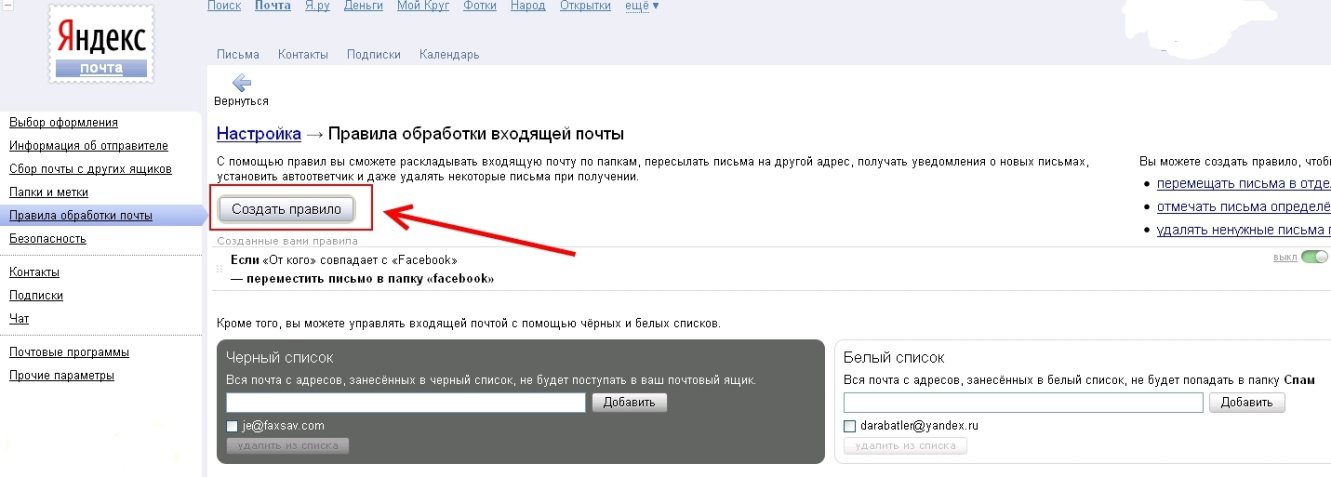This screenshot has height=477, width=1331.
Task: Click 'удалить из списка' in white list
Action: click(906, 445)
